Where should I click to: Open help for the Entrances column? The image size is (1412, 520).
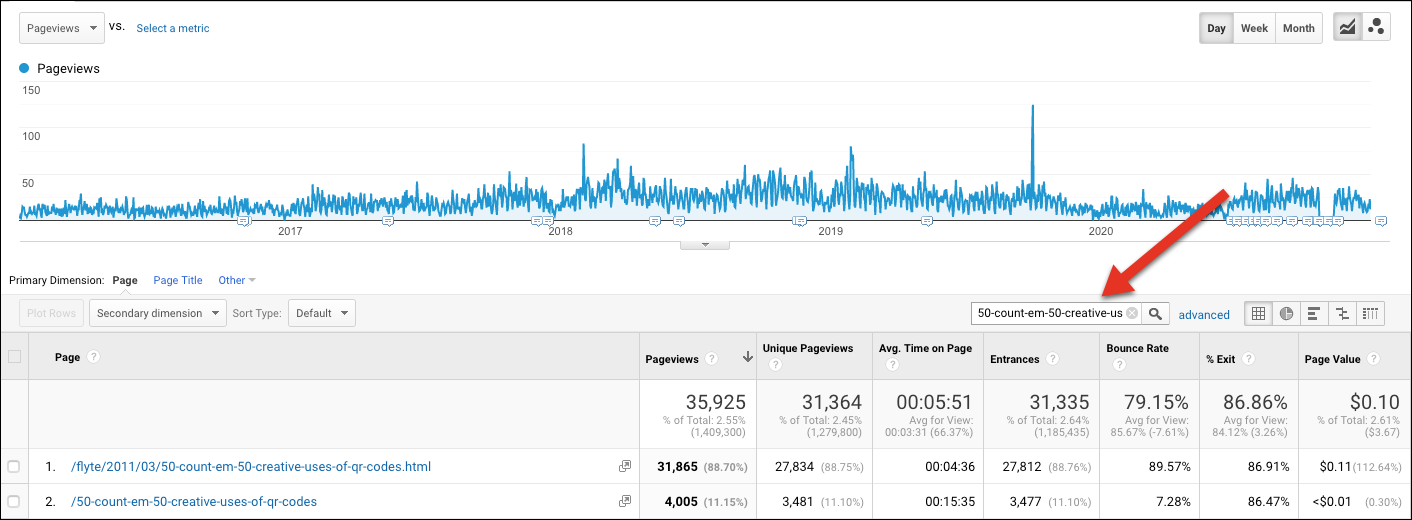(x=1054, y=359)
